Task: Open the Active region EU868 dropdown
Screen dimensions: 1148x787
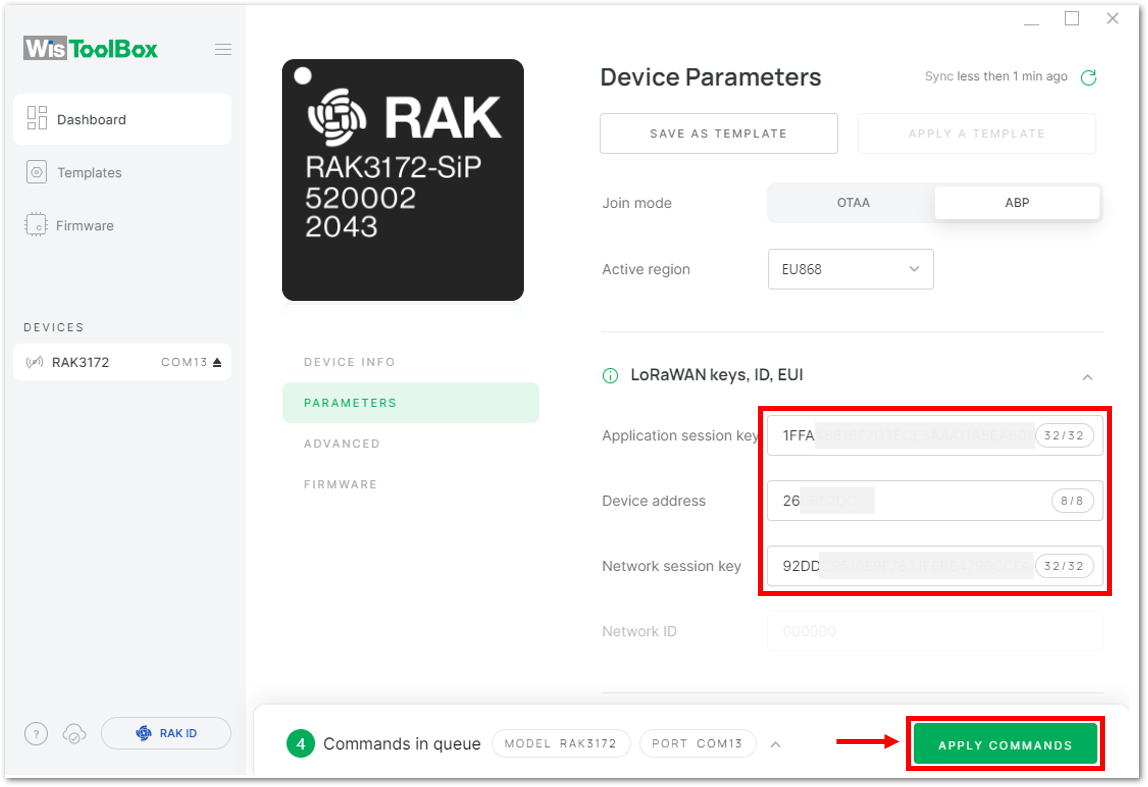Action: [x=851, y=269]
